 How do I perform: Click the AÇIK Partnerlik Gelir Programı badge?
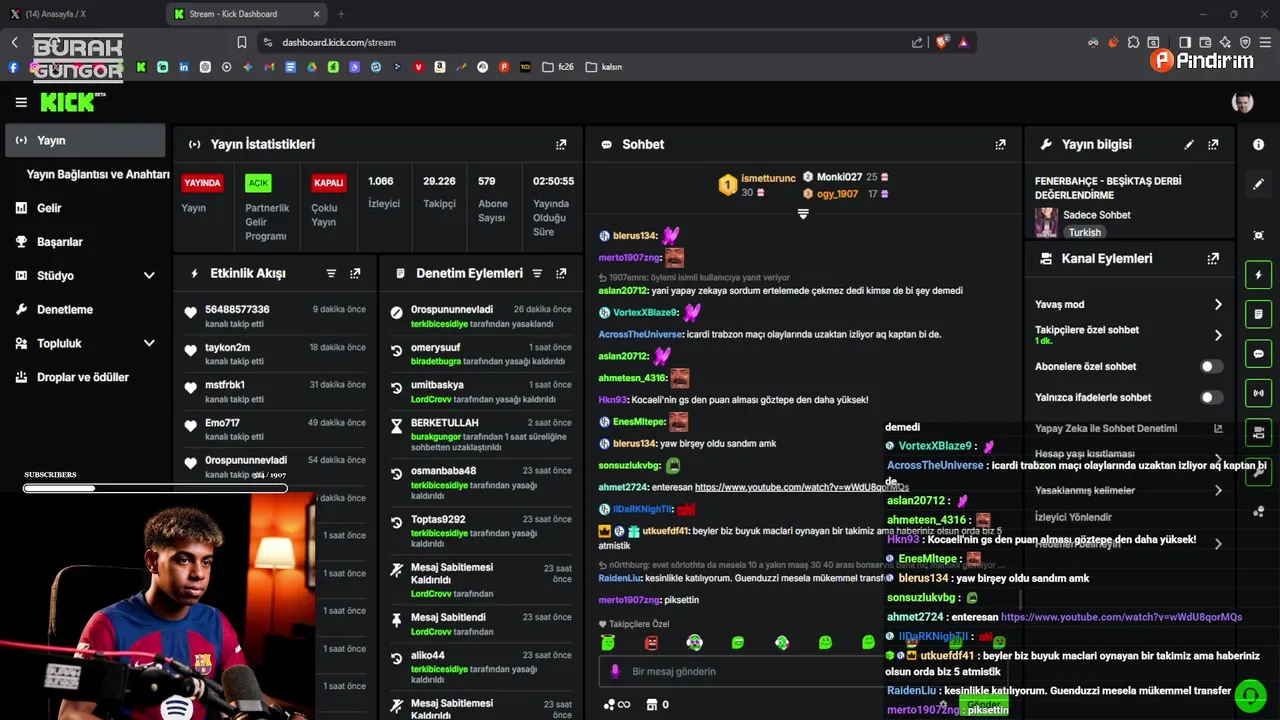[x=258, y=183]
